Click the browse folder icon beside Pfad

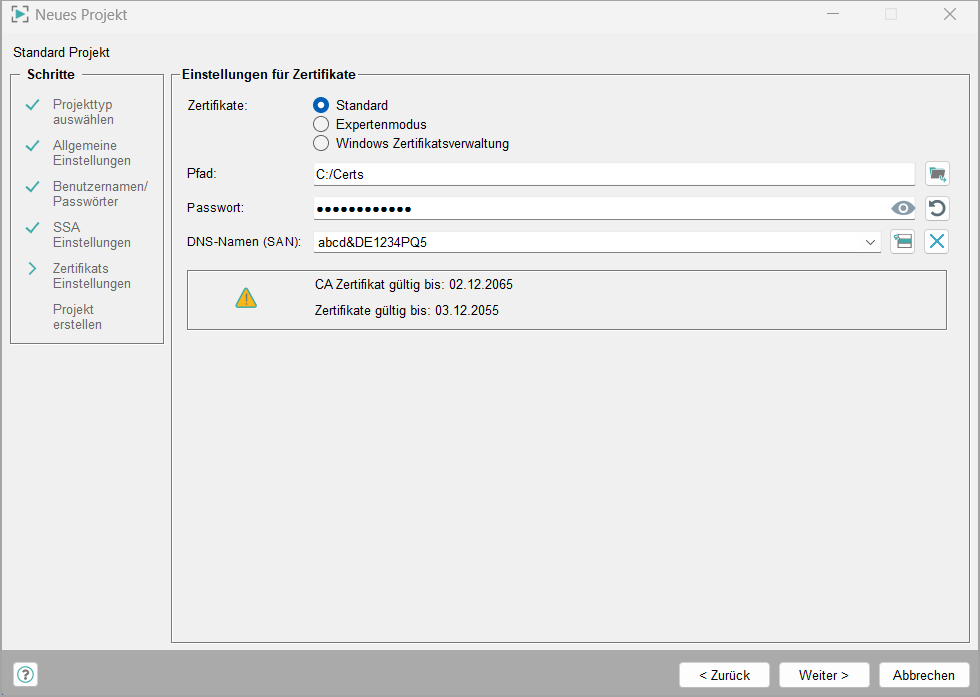936,174
